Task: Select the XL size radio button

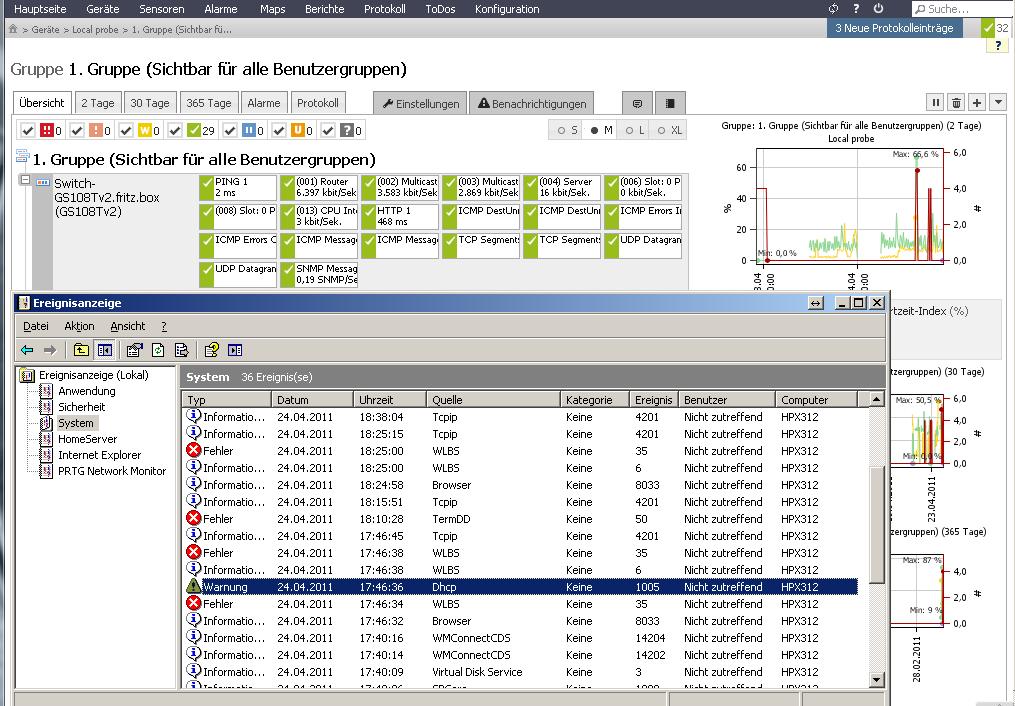Action: tap(661, 131)
